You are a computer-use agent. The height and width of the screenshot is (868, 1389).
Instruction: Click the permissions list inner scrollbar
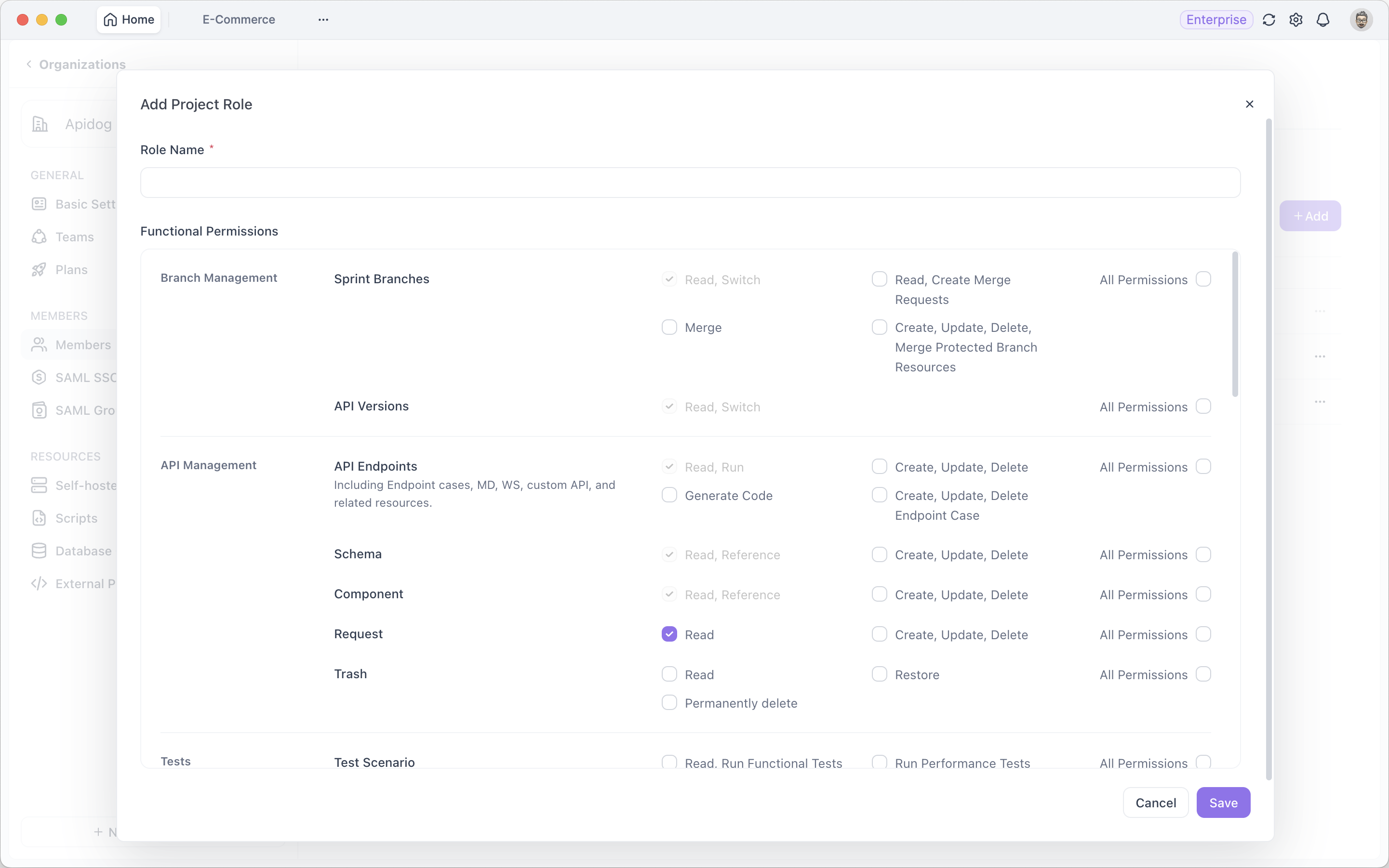click(x=1235, y=324)
